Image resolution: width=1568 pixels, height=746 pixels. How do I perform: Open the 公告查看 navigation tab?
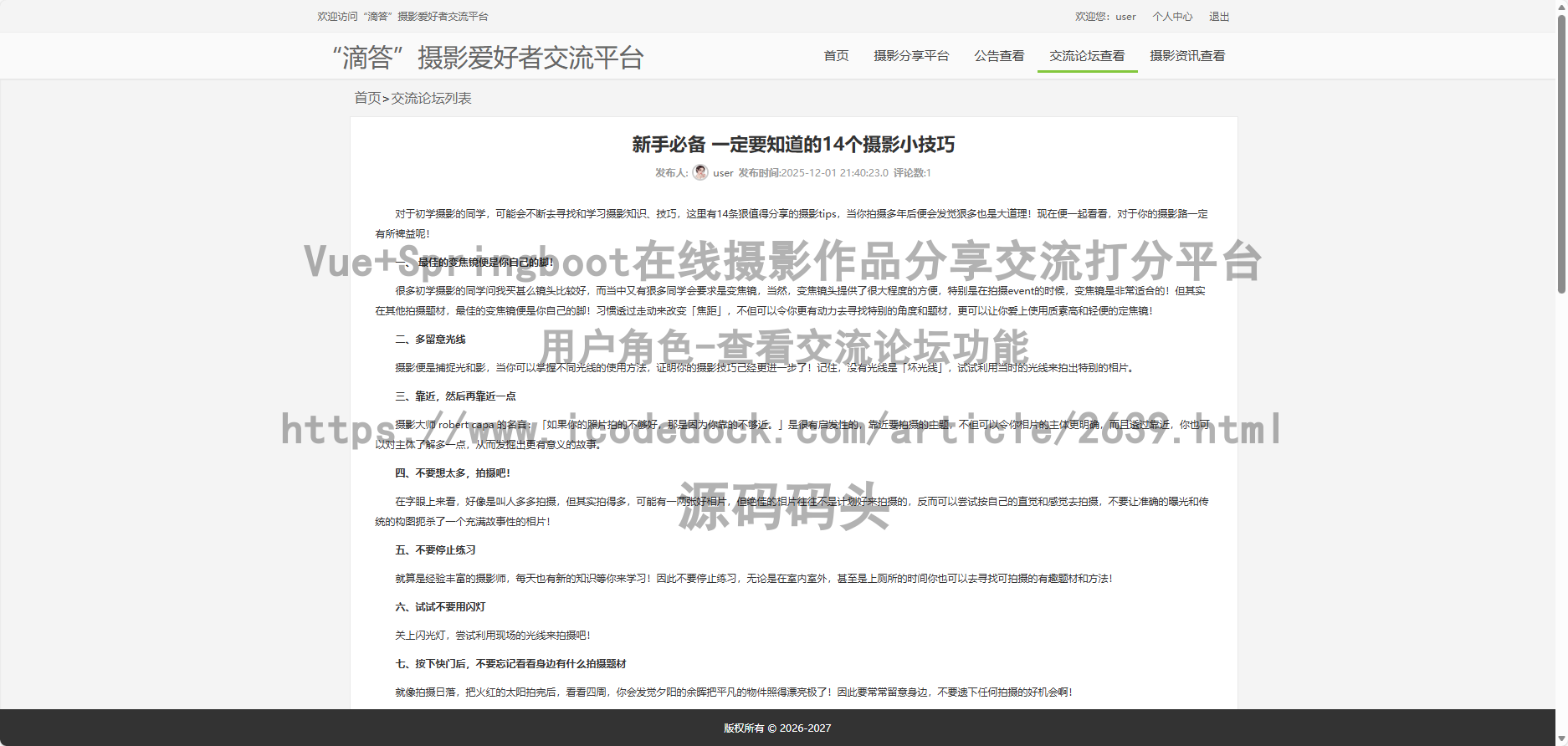[x=999, y=56]
